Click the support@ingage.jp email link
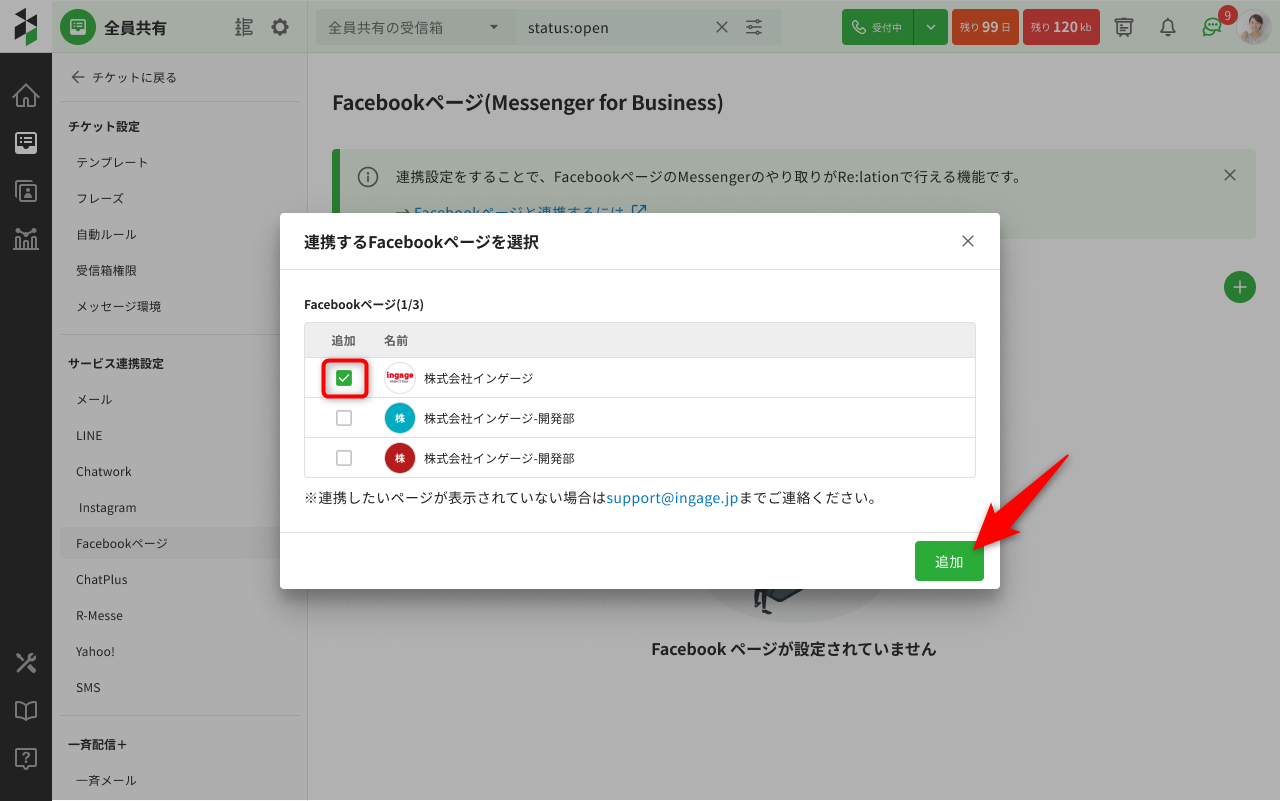This screenshot has width=1280, height=801. pyautogui.click(x=672, y=497)
